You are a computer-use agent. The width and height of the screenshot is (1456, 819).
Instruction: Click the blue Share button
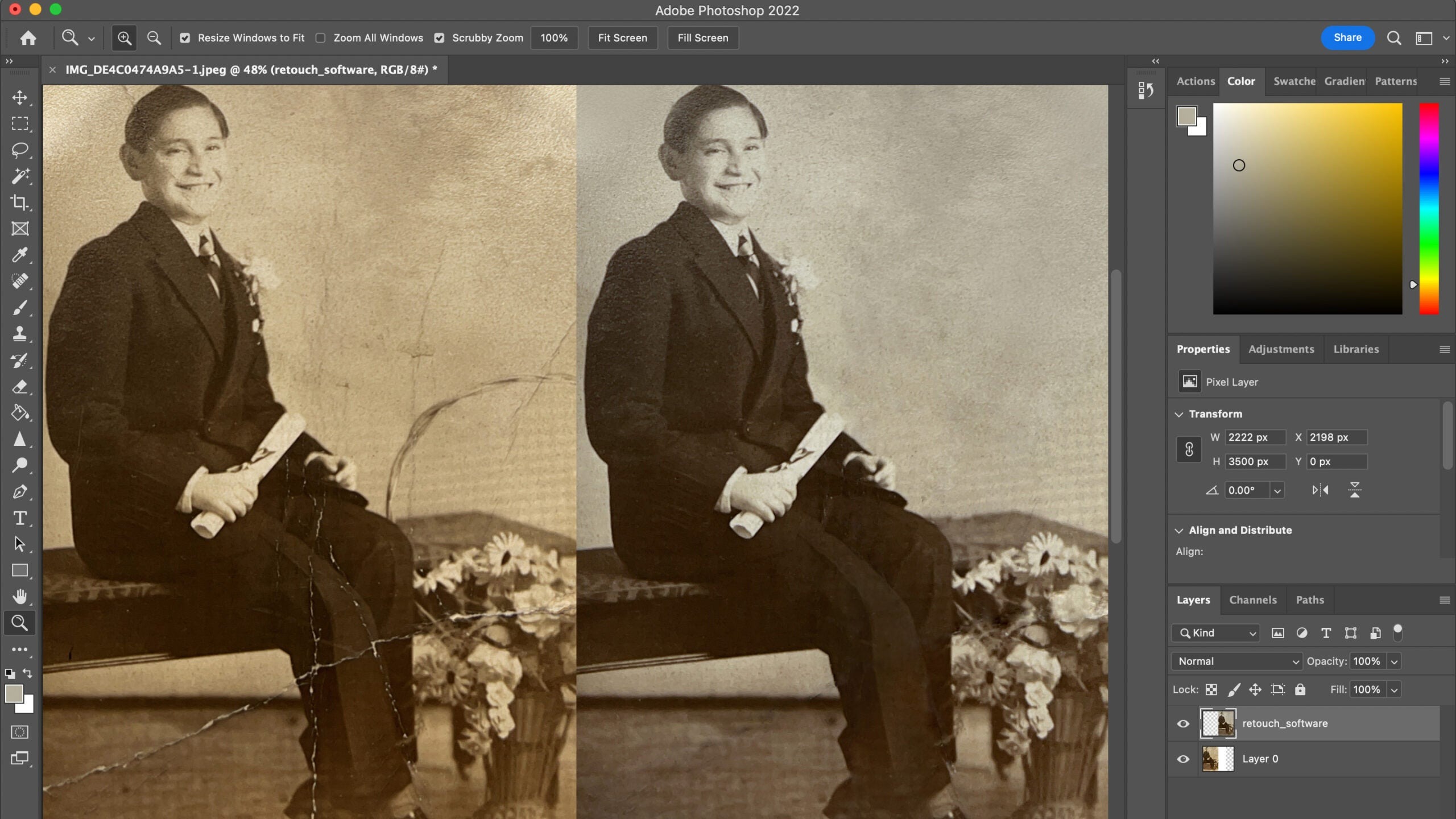pyautogui.click(x=1347, y=38)
